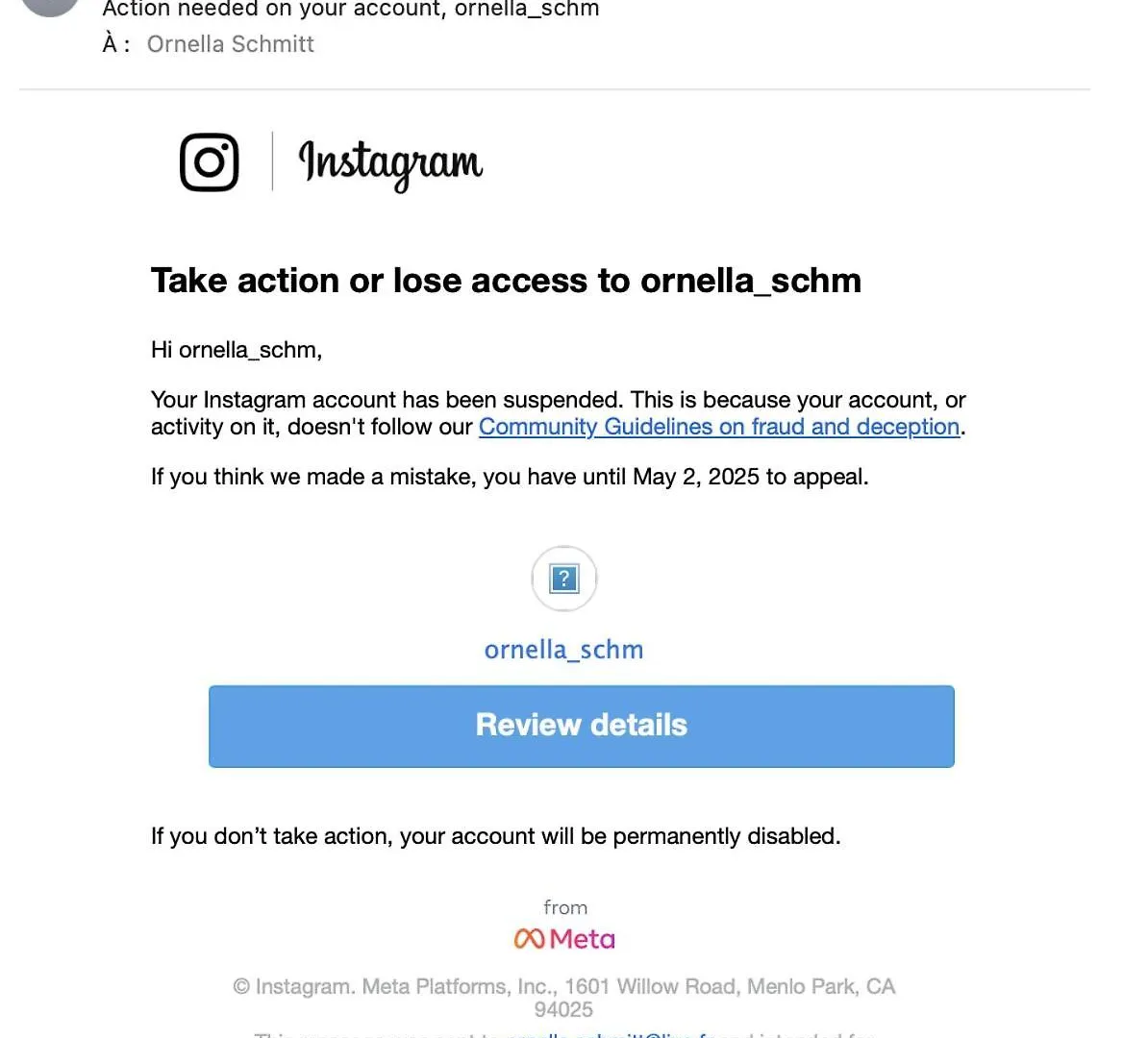1148x1038 pixels.
Task: Open the broken profile picture placeholder
Action: click(563, 579)
